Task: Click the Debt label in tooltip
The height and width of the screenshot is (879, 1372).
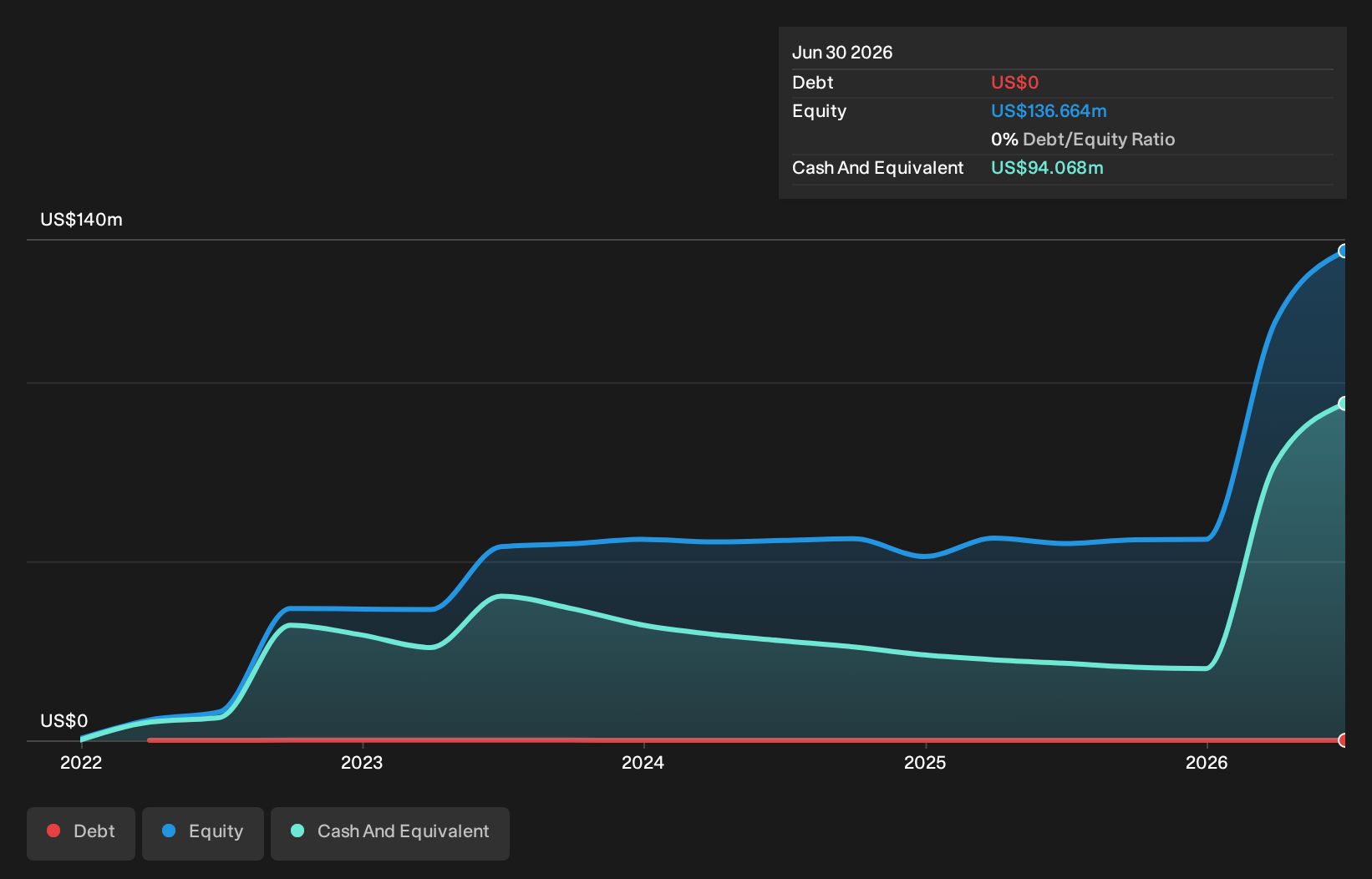Action: [812, 83]
